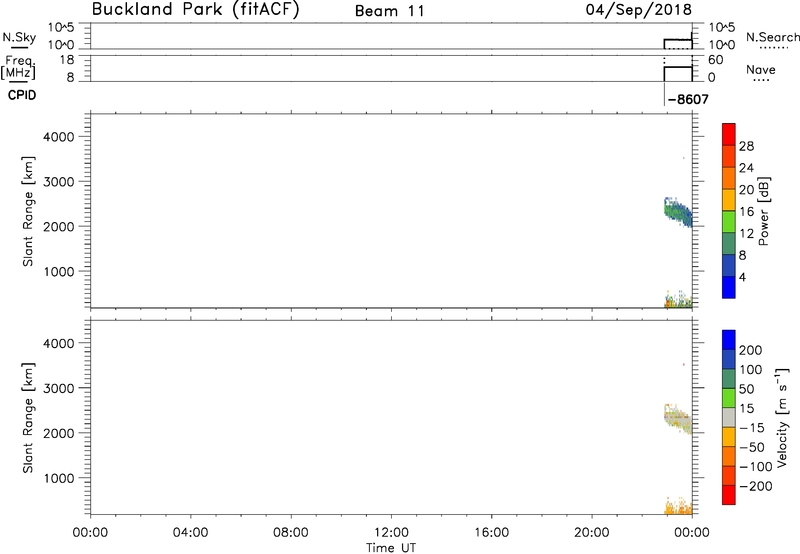Select the 04:00 time tick label
Viewport: 800px width, 554px height.
(190, 533)
